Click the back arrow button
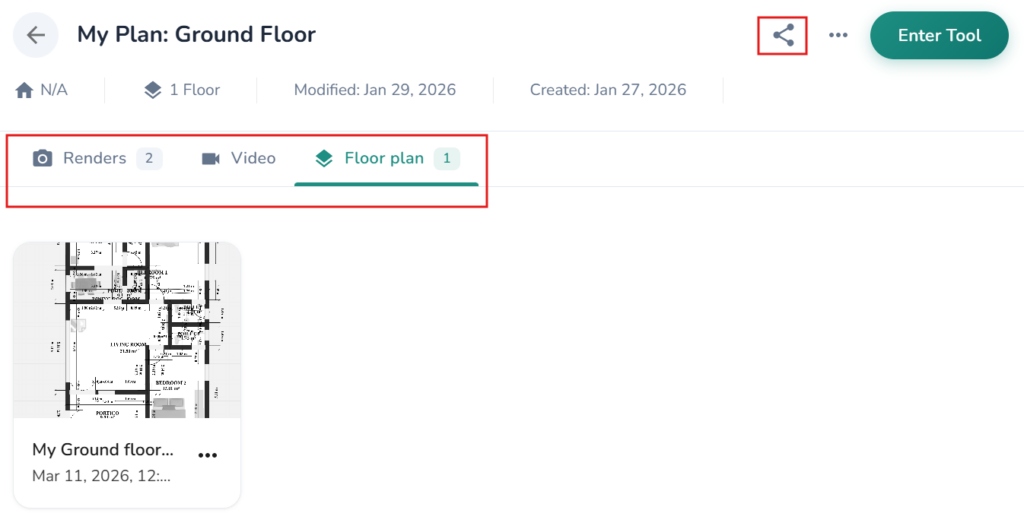The image size is (1024, 526). 36,35
